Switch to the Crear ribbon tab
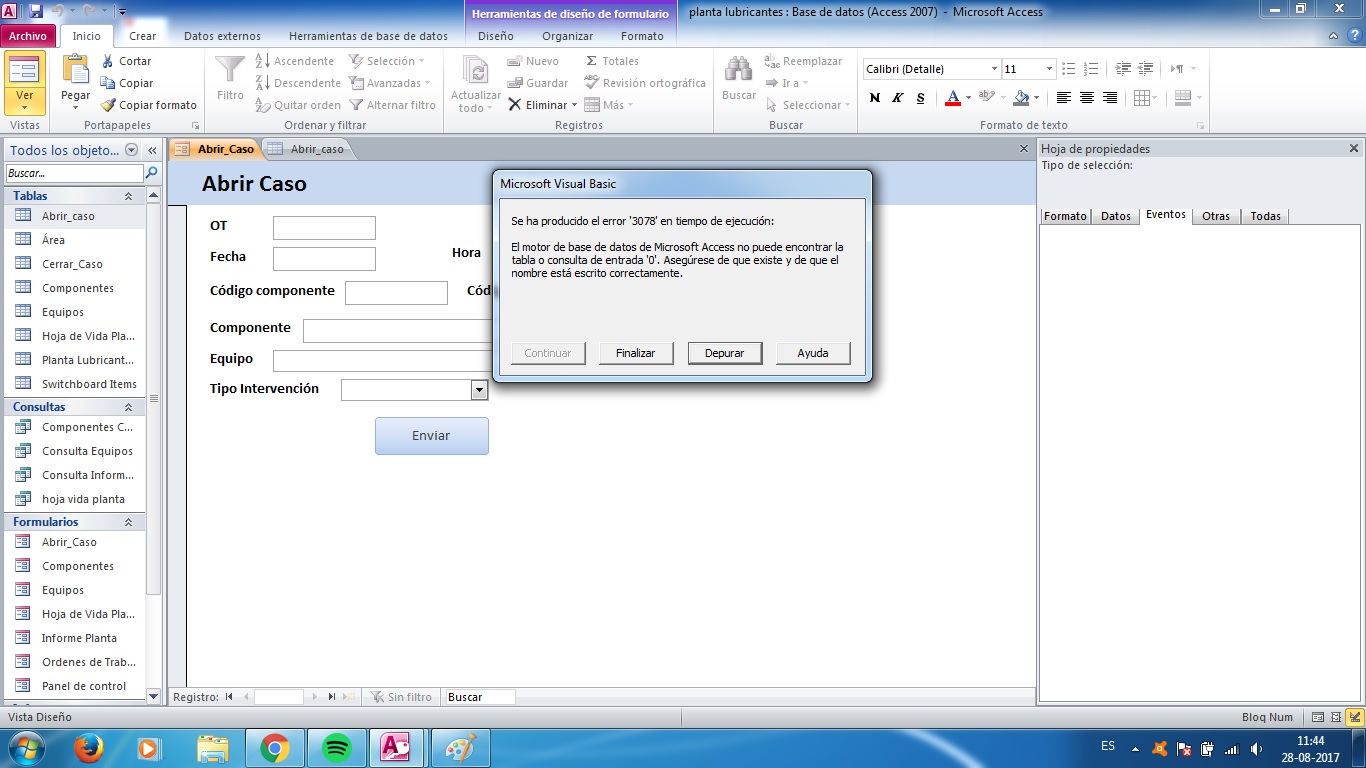 [143, 36]
